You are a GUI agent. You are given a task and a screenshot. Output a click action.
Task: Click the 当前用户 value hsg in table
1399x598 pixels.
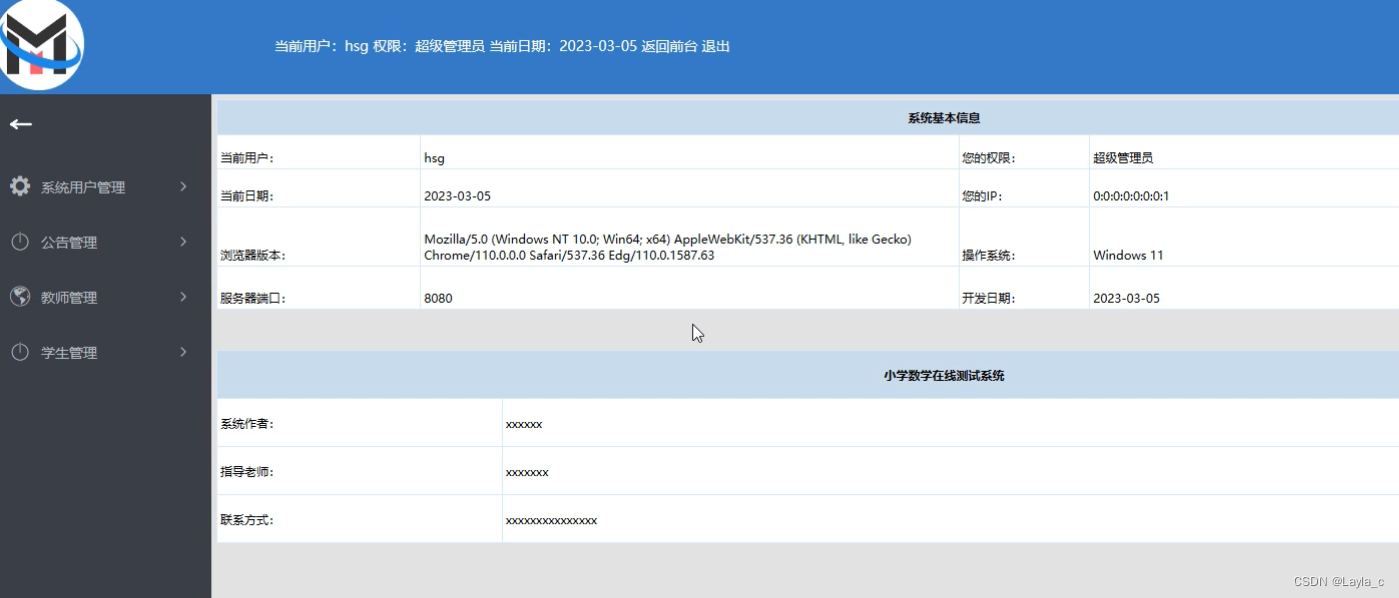pyautogui.click(x=434, y=158)
